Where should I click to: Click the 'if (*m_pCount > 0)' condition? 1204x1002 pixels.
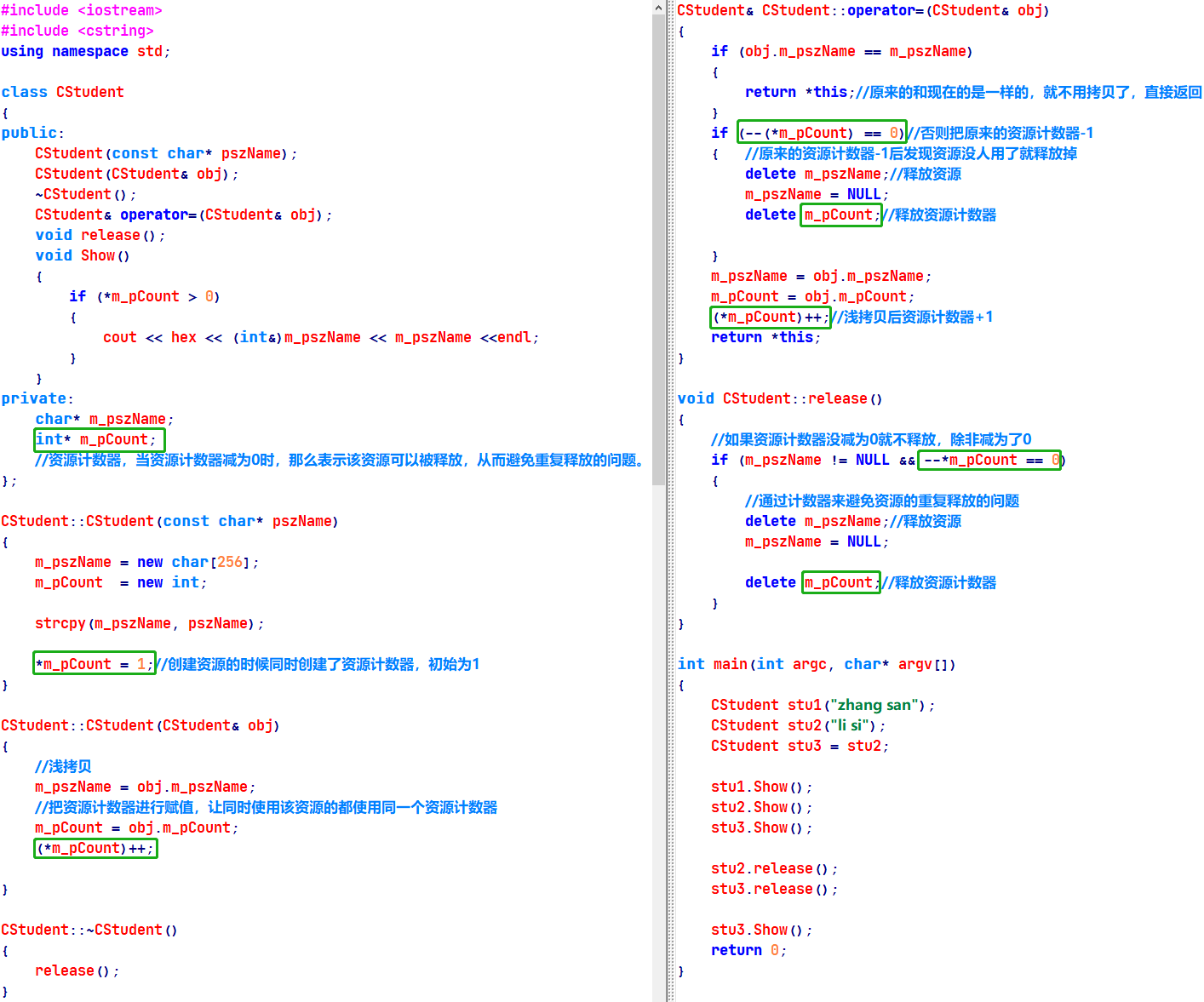(x=145, y=296)
